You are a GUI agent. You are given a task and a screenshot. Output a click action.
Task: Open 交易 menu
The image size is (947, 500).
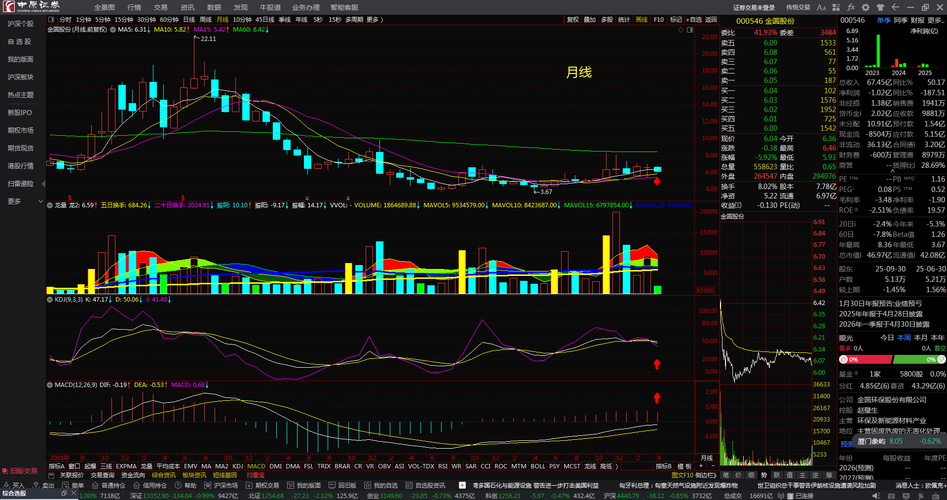pyautogui.click(x=161, y=7)
